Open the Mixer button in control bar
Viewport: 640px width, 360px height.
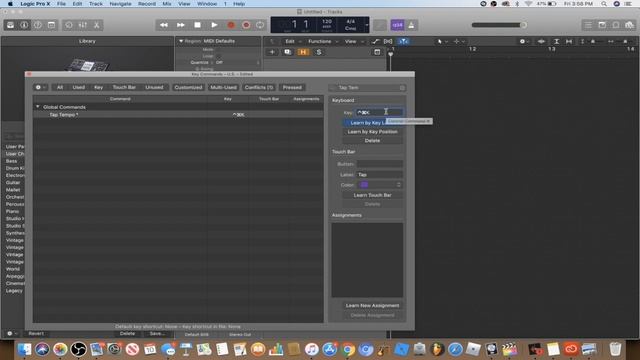pos(82,25)
